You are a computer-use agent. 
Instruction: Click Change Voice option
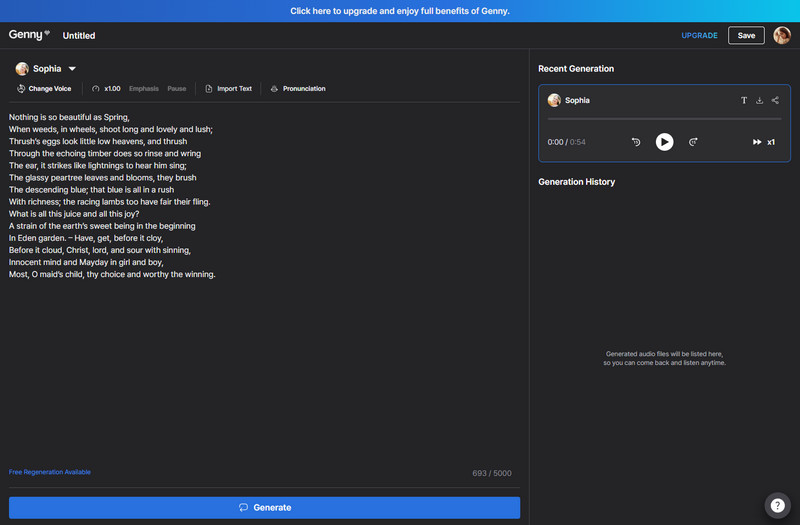tap(44, 89)
